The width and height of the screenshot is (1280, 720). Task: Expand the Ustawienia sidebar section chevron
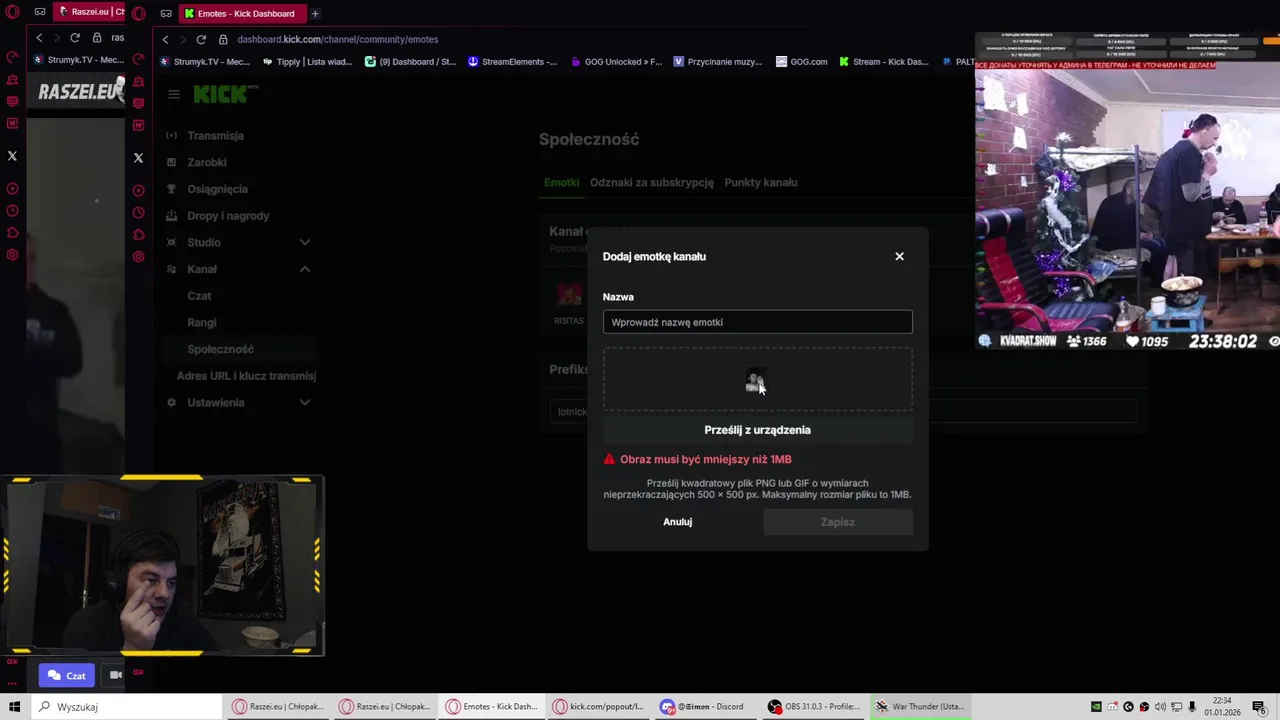304,402
